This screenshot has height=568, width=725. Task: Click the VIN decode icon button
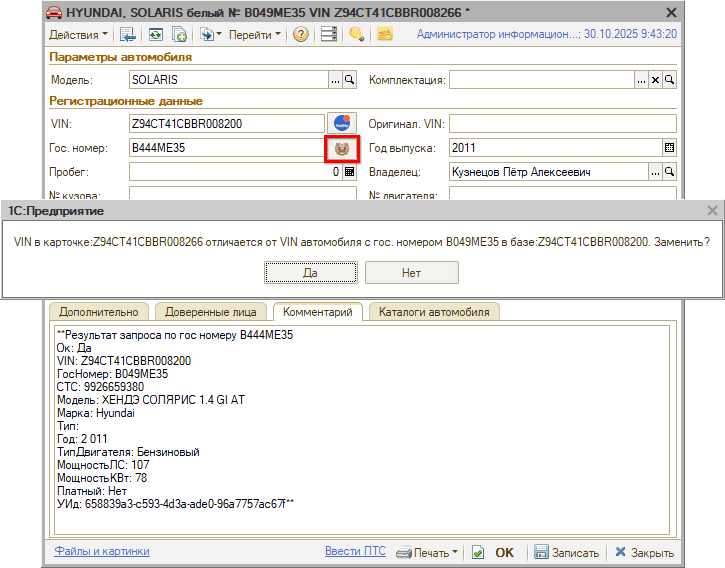(x=342, y=124)
